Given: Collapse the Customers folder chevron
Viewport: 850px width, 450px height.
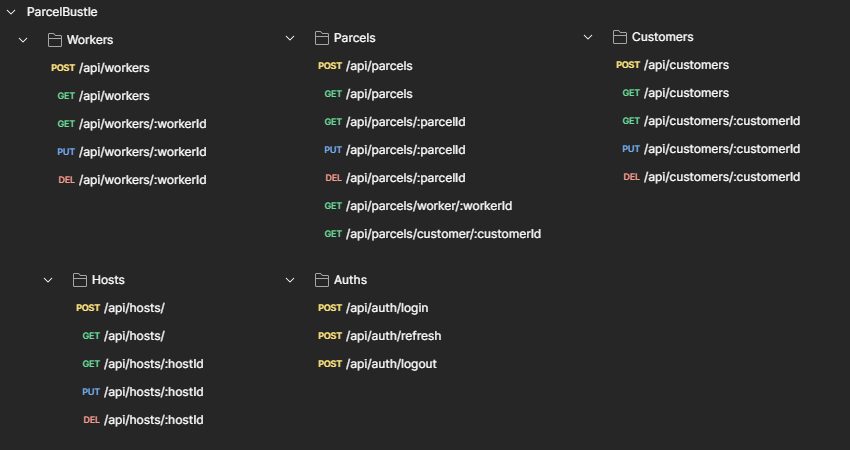Looking at the screenshot, I should (x=588, y=37).
